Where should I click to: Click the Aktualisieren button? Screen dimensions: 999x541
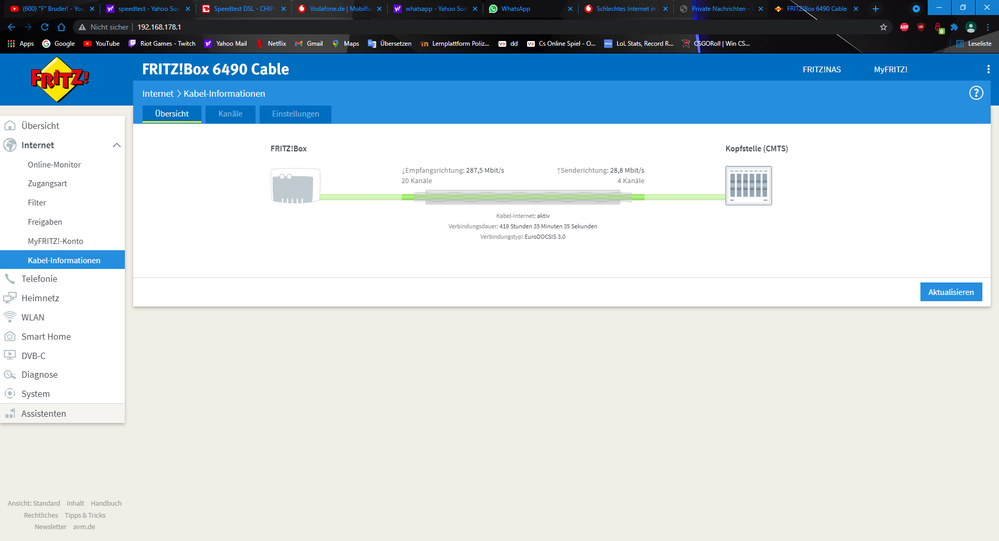pos(951,292)
